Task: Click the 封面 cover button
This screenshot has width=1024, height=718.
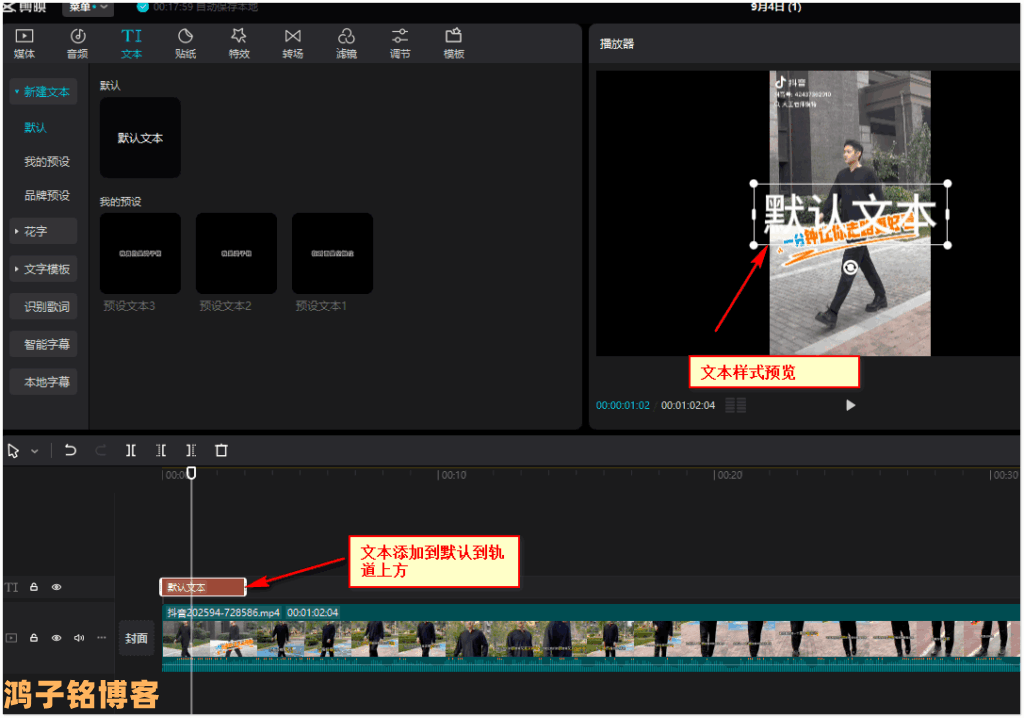Action: (136, 638)
